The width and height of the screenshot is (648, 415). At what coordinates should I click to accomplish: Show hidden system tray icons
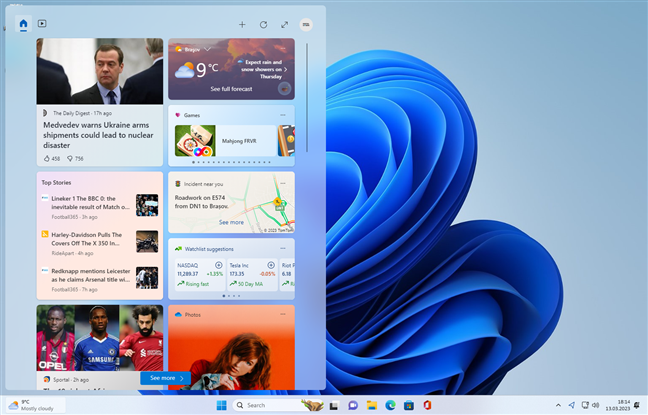(558, 405)
